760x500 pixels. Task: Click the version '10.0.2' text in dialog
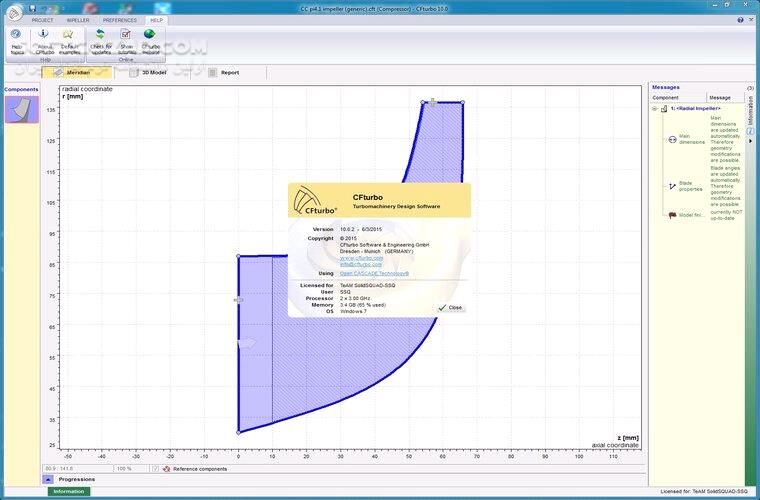tap(347, 229)
